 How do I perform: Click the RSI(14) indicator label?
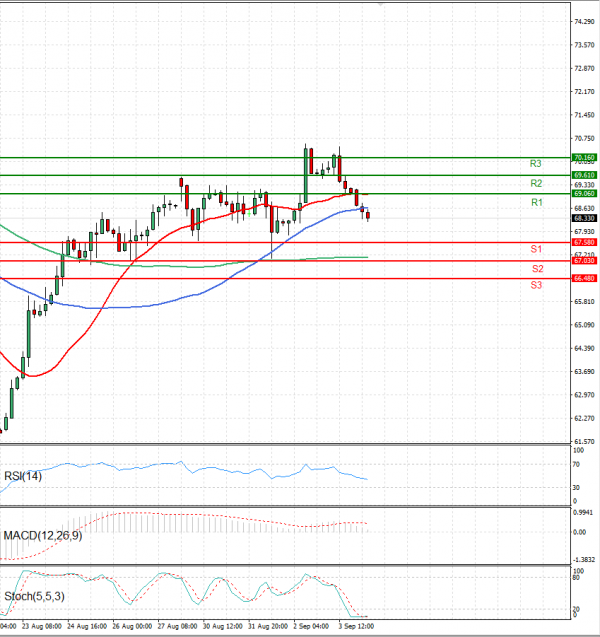[x=23, y=476]
